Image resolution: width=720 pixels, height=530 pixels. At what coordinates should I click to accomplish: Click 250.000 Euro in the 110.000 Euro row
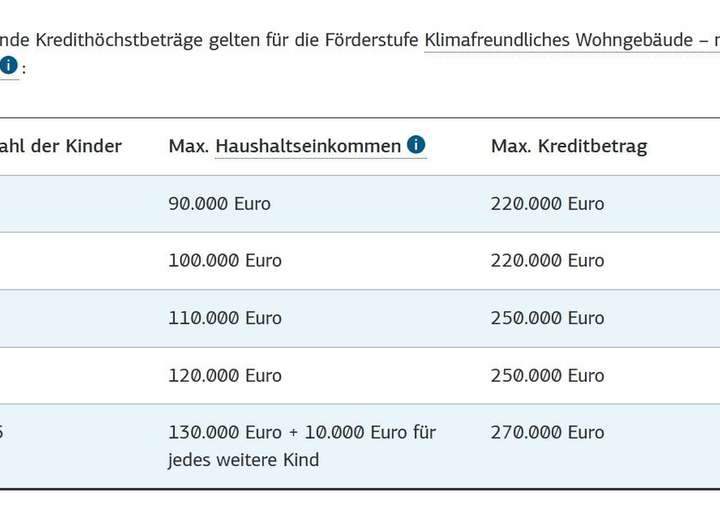pos(547,318)
